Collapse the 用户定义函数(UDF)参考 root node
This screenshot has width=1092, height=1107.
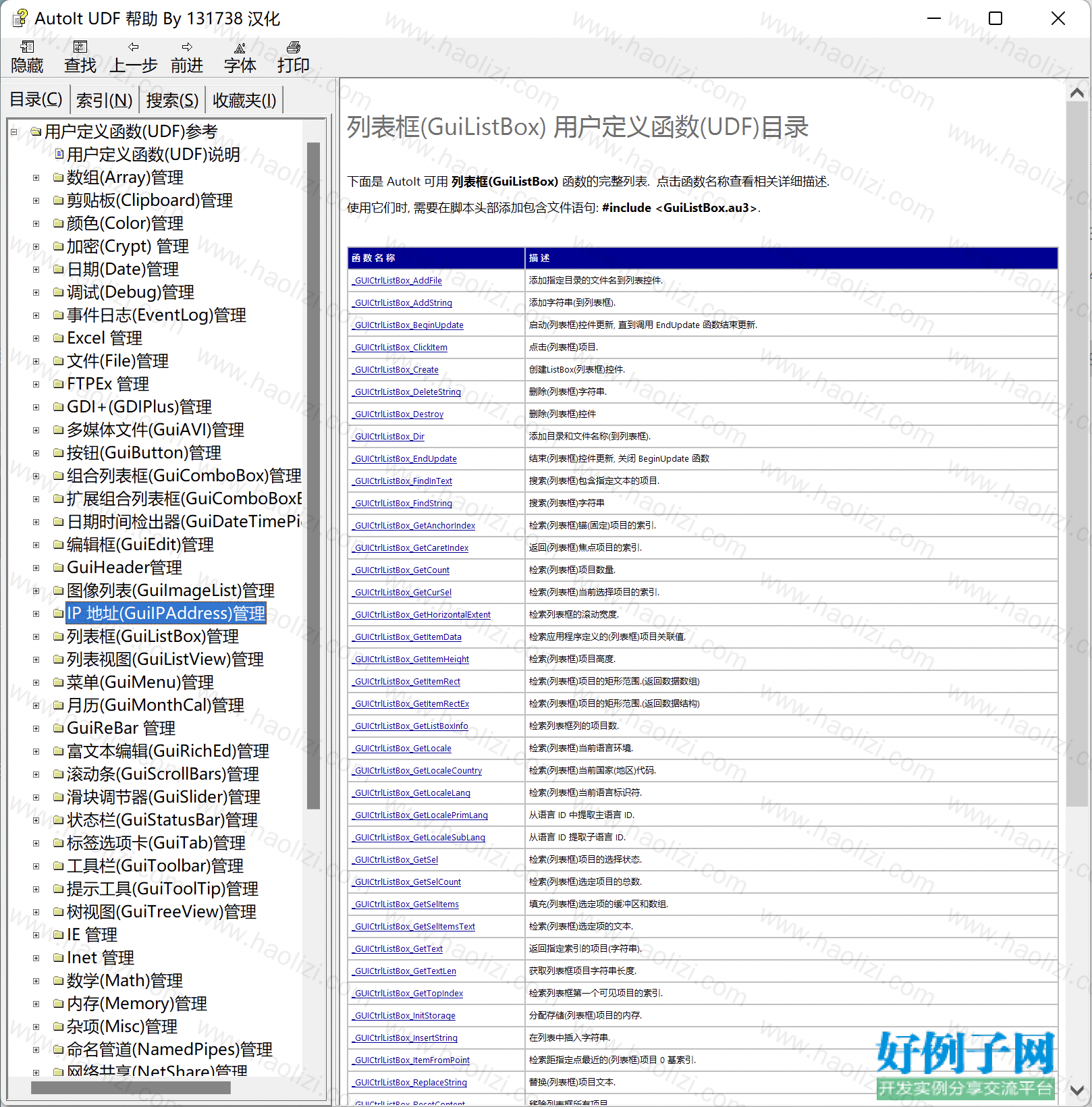[x=13, y=132]
